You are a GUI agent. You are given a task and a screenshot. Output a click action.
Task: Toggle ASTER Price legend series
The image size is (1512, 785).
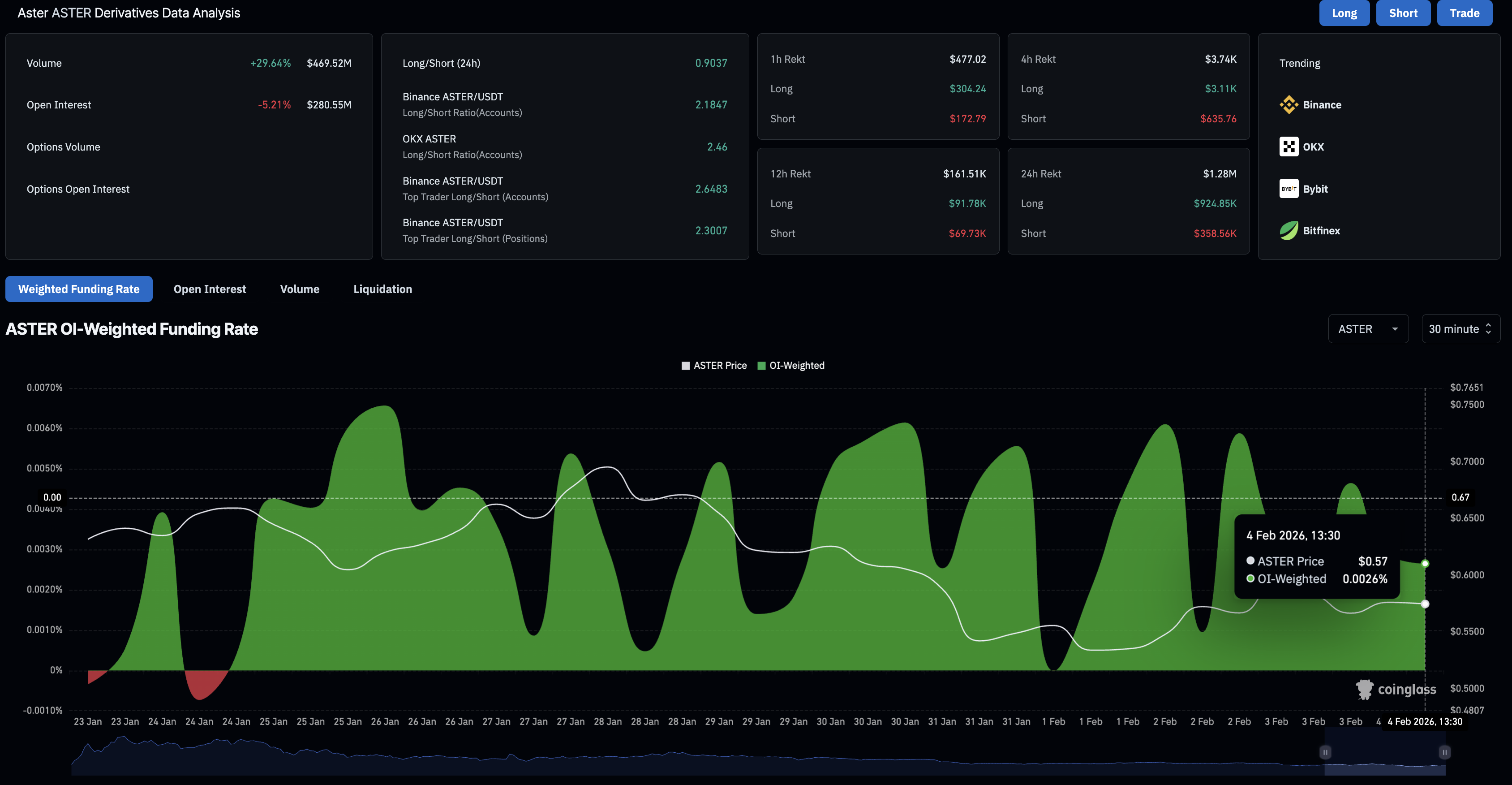pos(720,366)
